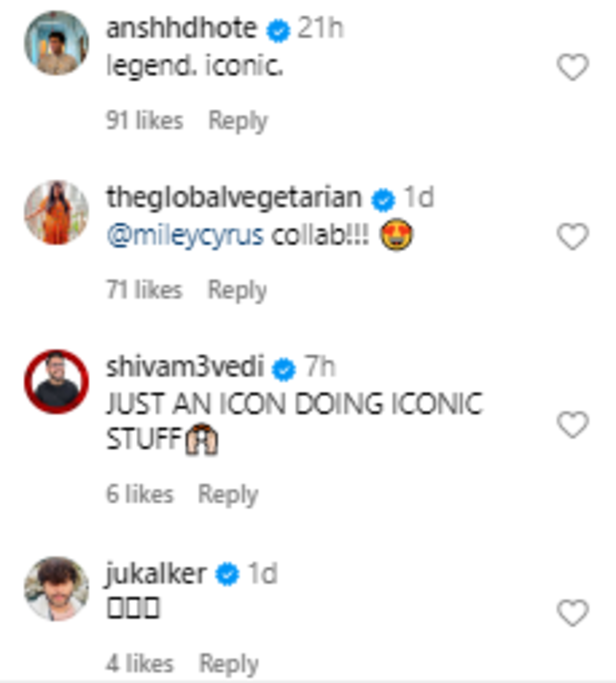
Task: Like anshhdhote's comment with heart icon
Action: coord(572,68)
